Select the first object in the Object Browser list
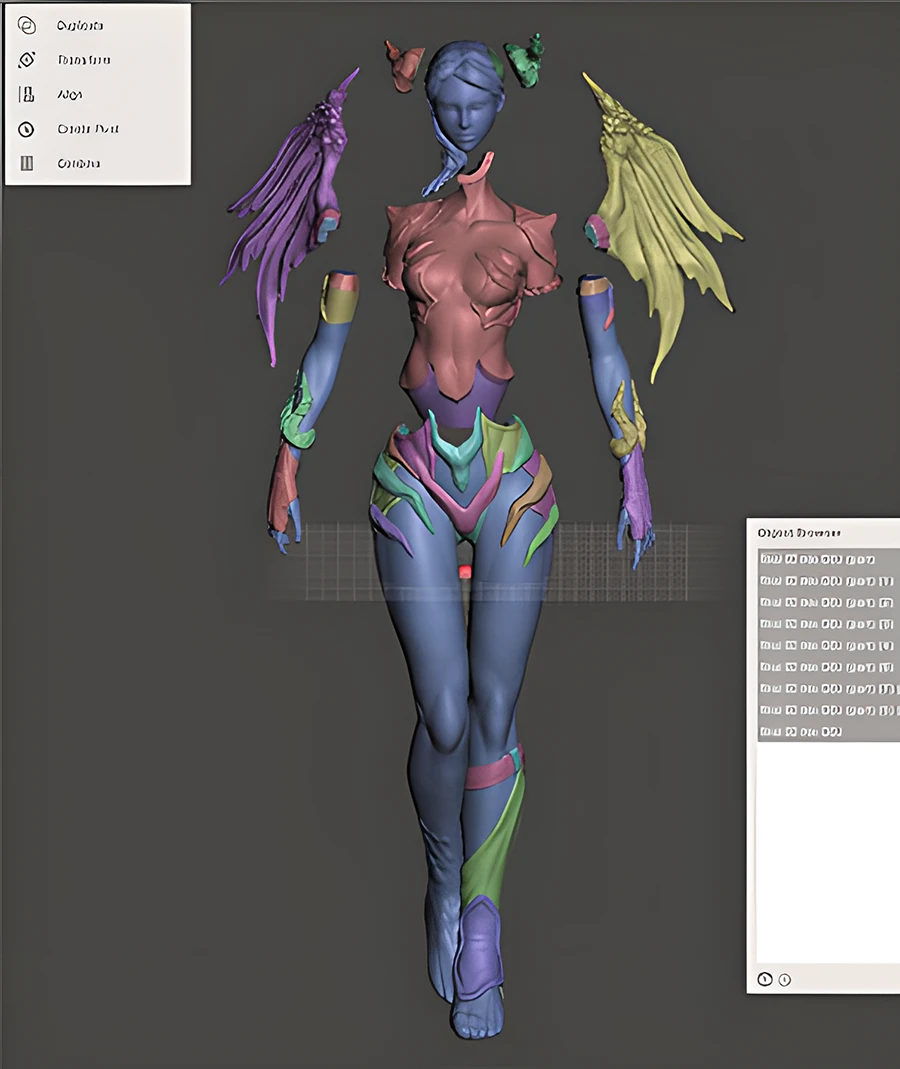Viewport: 900px width, 1069px height. 817,559
